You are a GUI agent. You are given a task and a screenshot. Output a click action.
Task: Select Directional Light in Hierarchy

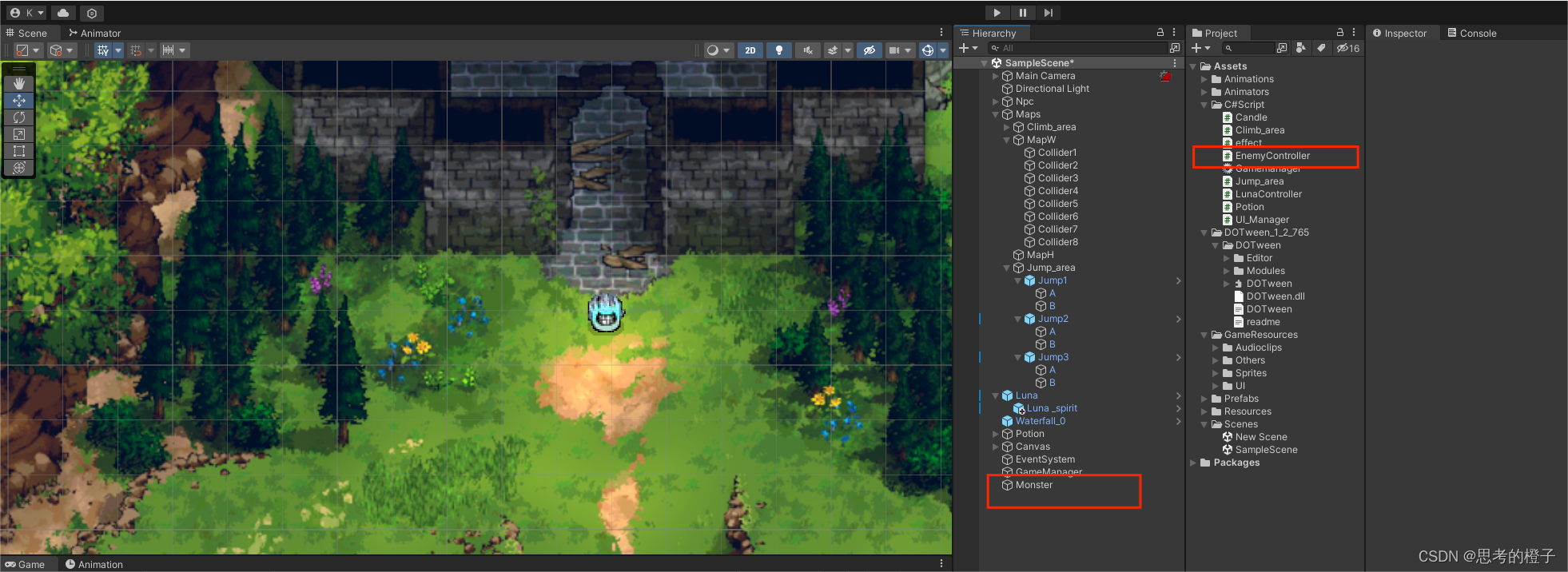click(1052, 89)
